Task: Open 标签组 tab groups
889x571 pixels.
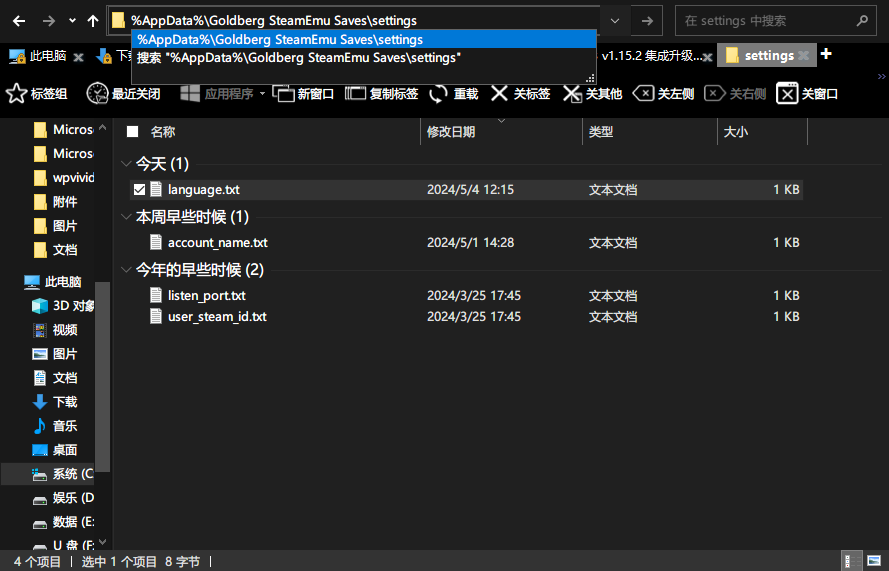Action: point(37,94)
